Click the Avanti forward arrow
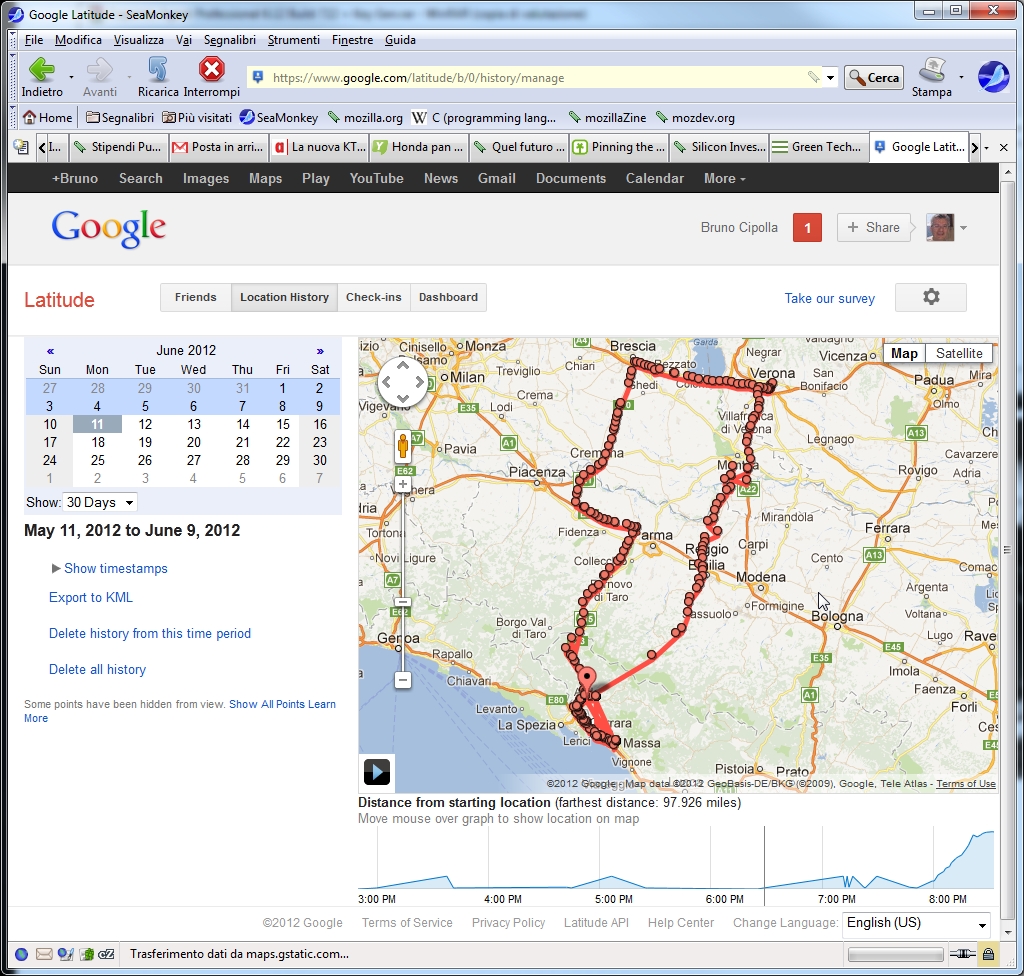This screenshot has width=1024, height=976. pos(99,77)
